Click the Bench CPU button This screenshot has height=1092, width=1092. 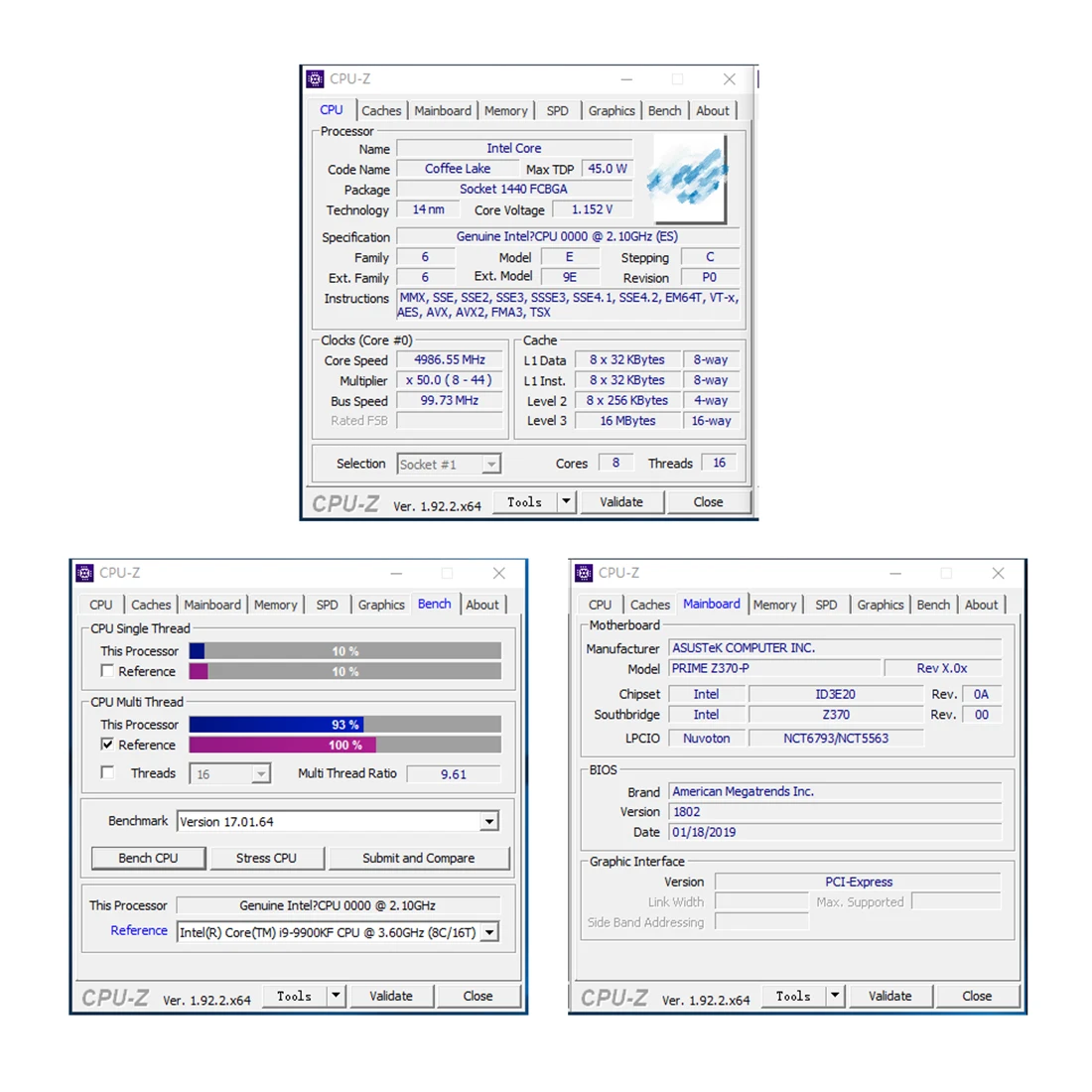(x=148, y=858)
